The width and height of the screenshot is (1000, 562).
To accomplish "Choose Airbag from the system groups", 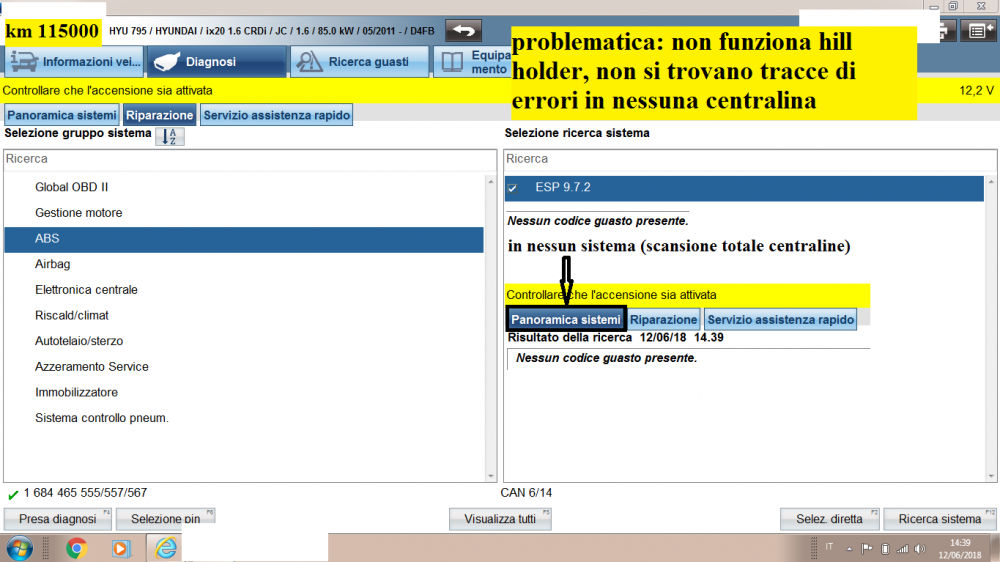I will [244, 264].
